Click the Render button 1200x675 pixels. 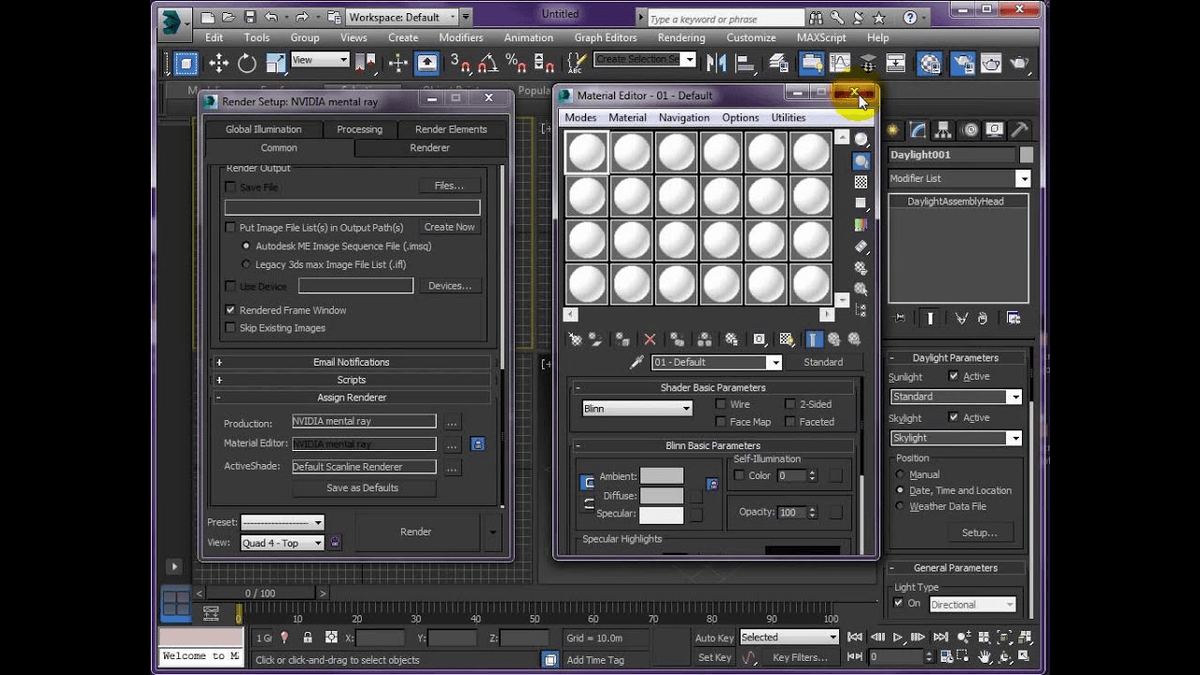[415, 531]
